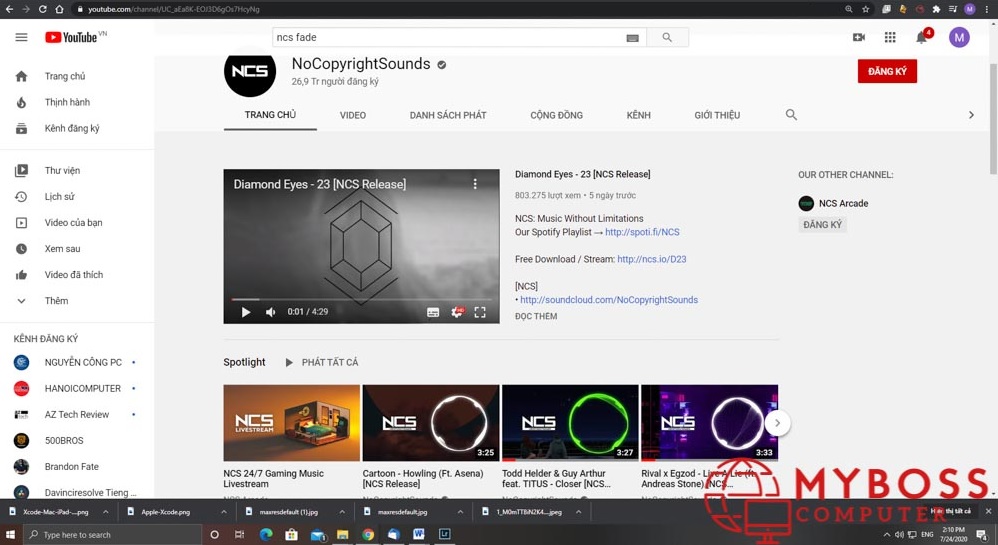Click the red ĐĂNG KÝ subscribe button
This screenshot has width=998, height=545.
coord(886,72)
